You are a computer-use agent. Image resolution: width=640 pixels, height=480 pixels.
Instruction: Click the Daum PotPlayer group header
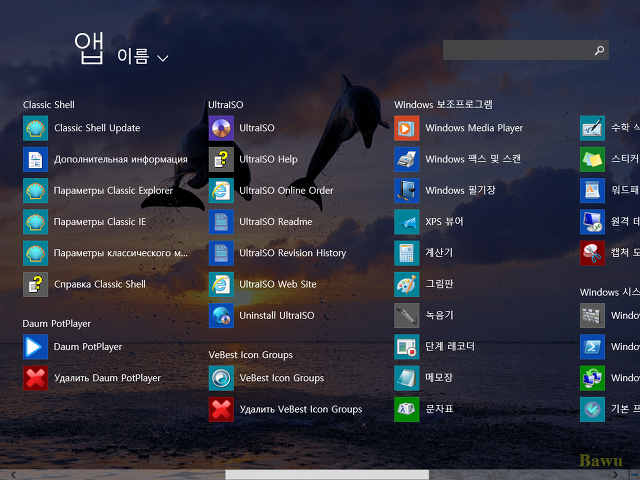[x=56, y=324]
